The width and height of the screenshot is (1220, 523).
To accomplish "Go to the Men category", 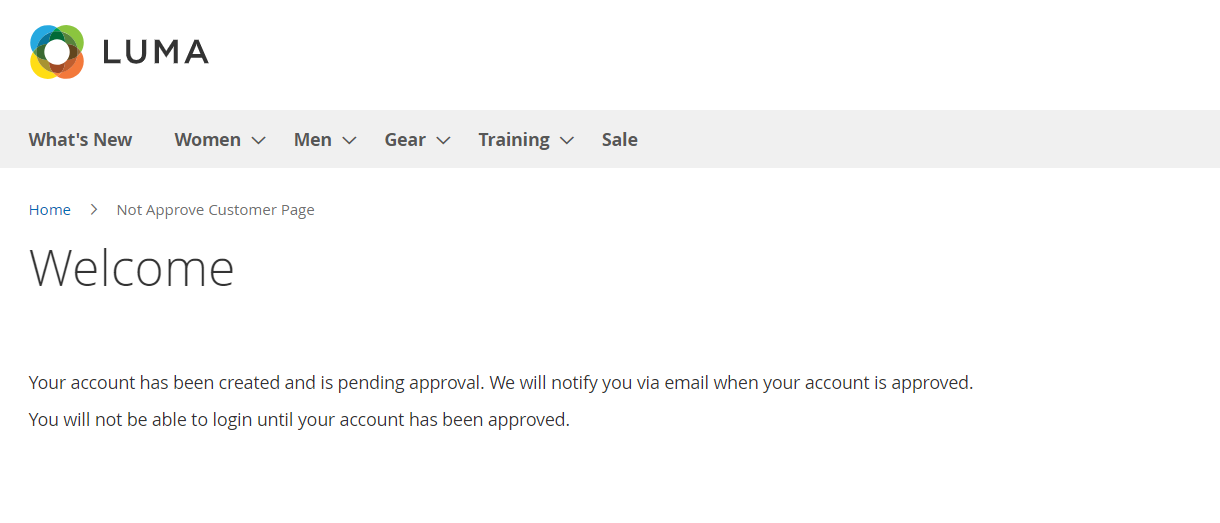I will 312,140.
